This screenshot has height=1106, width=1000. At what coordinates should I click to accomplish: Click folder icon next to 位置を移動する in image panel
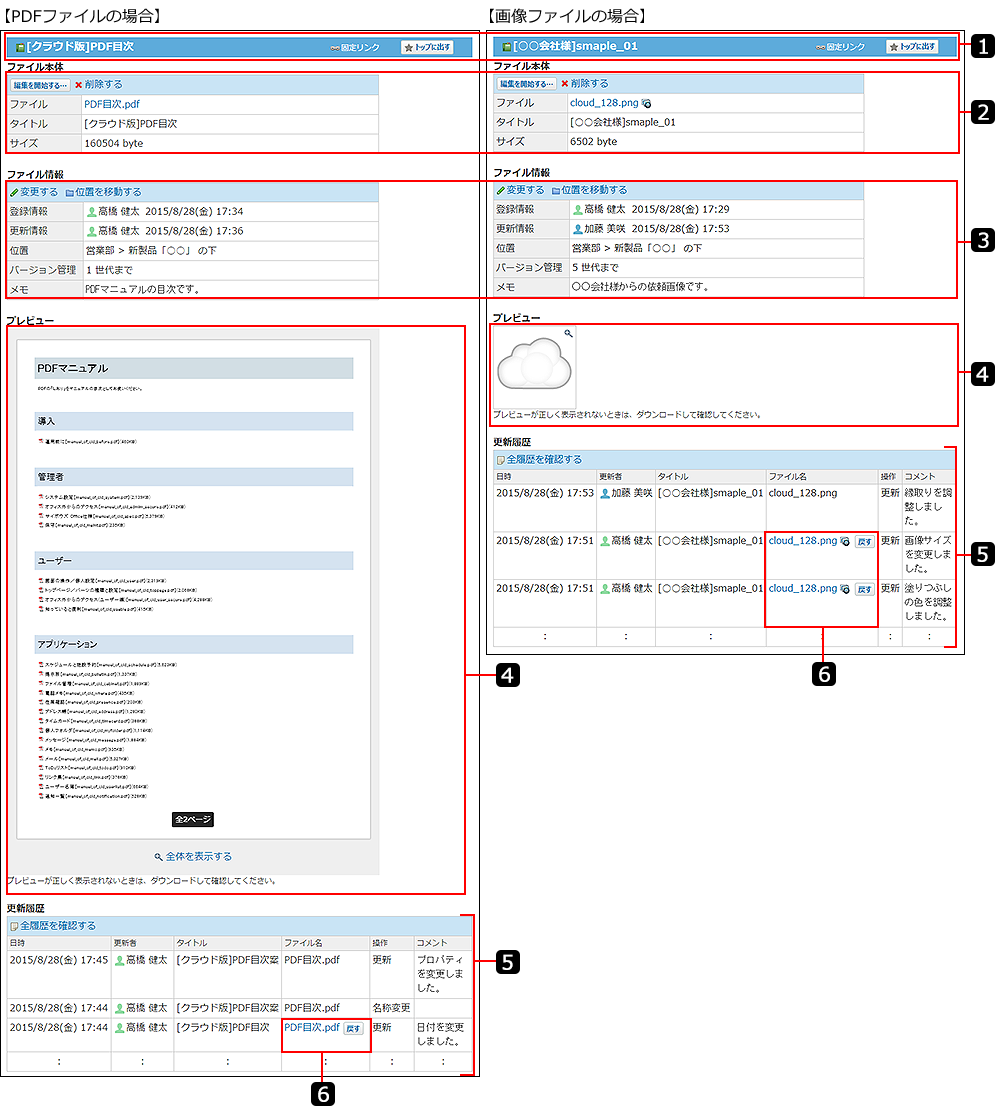coord(556,190)
